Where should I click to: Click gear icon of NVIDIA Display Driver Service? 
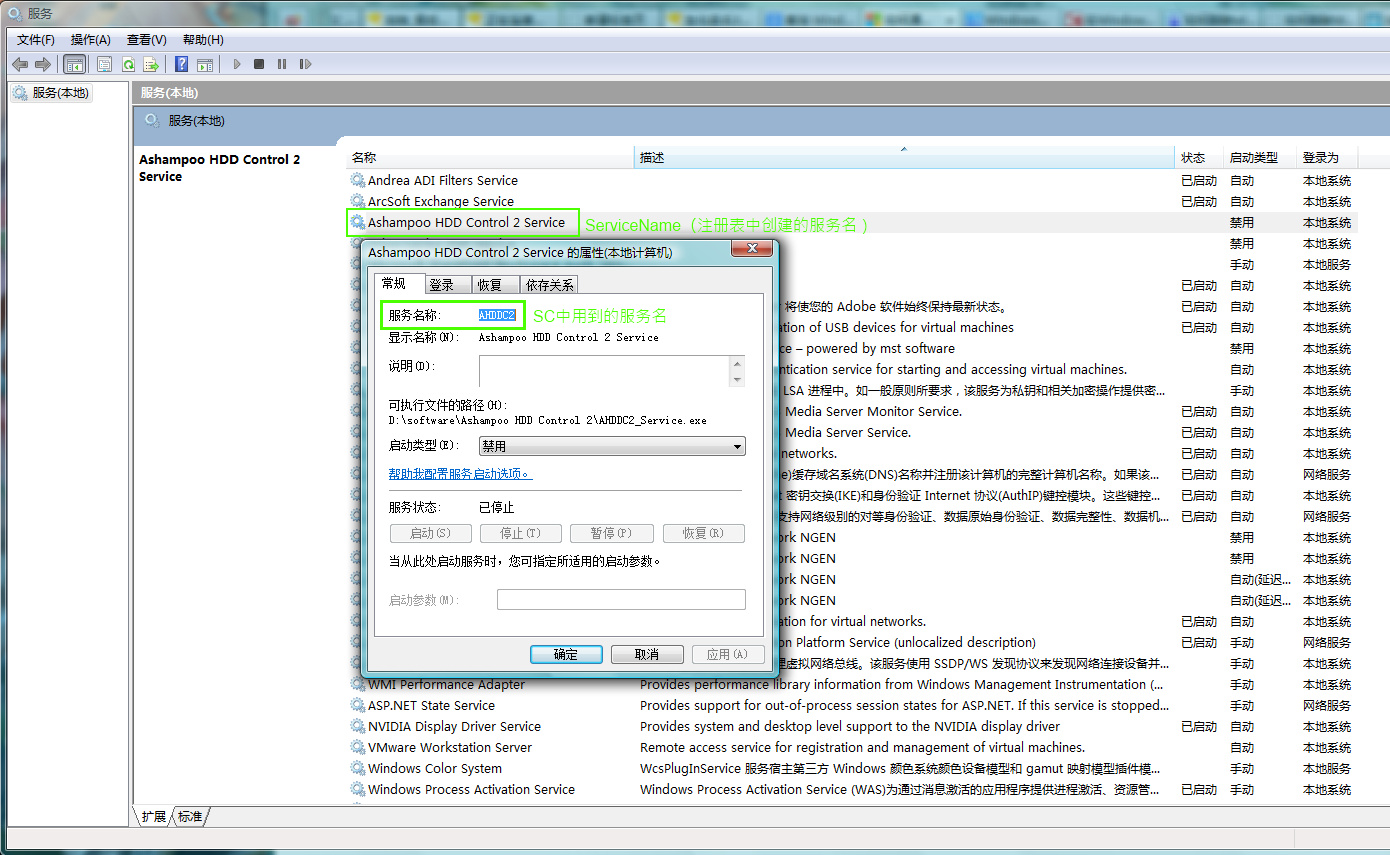coord(358,726)
